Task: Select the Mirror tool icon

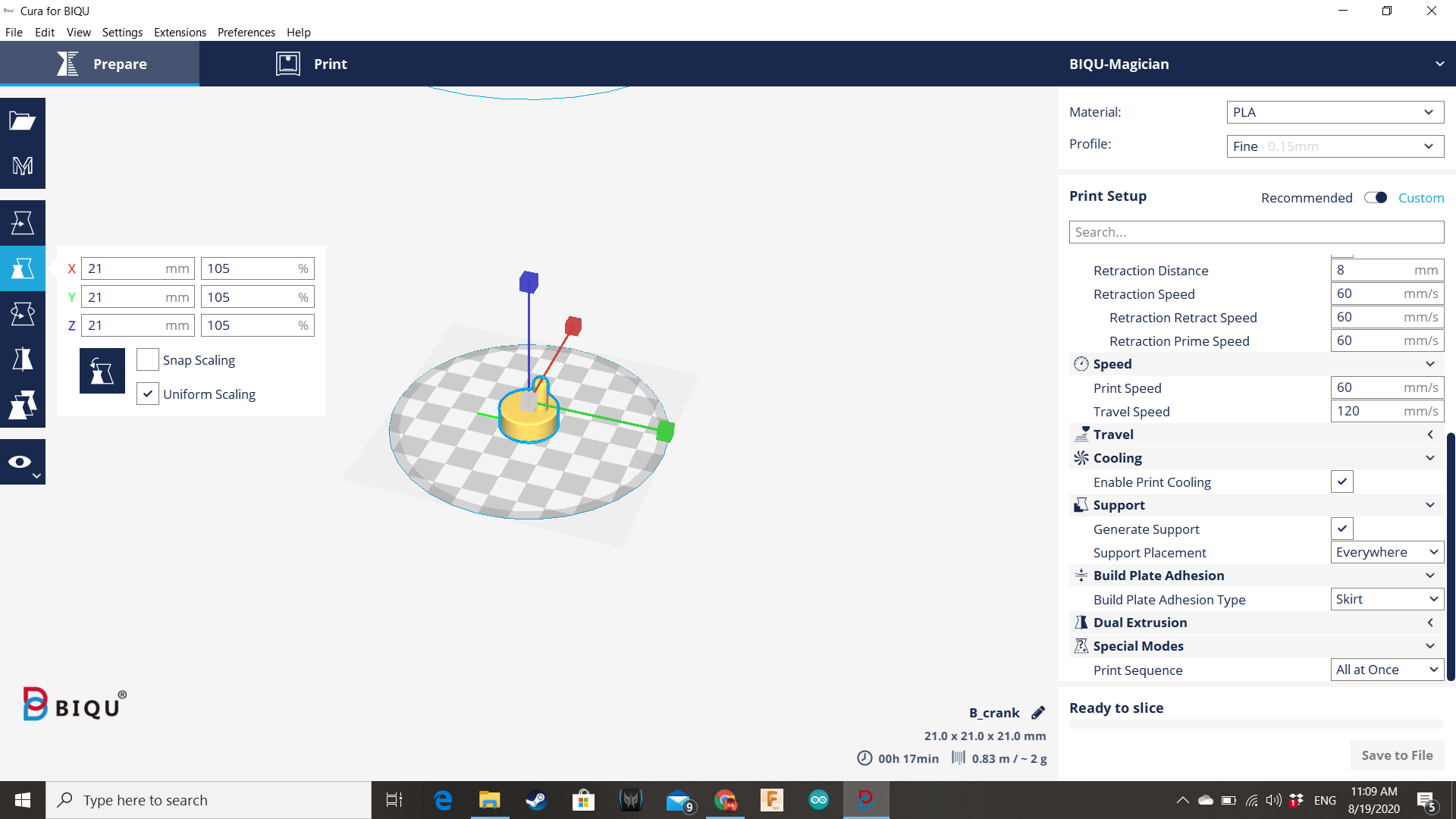Action: pos(22,359)
